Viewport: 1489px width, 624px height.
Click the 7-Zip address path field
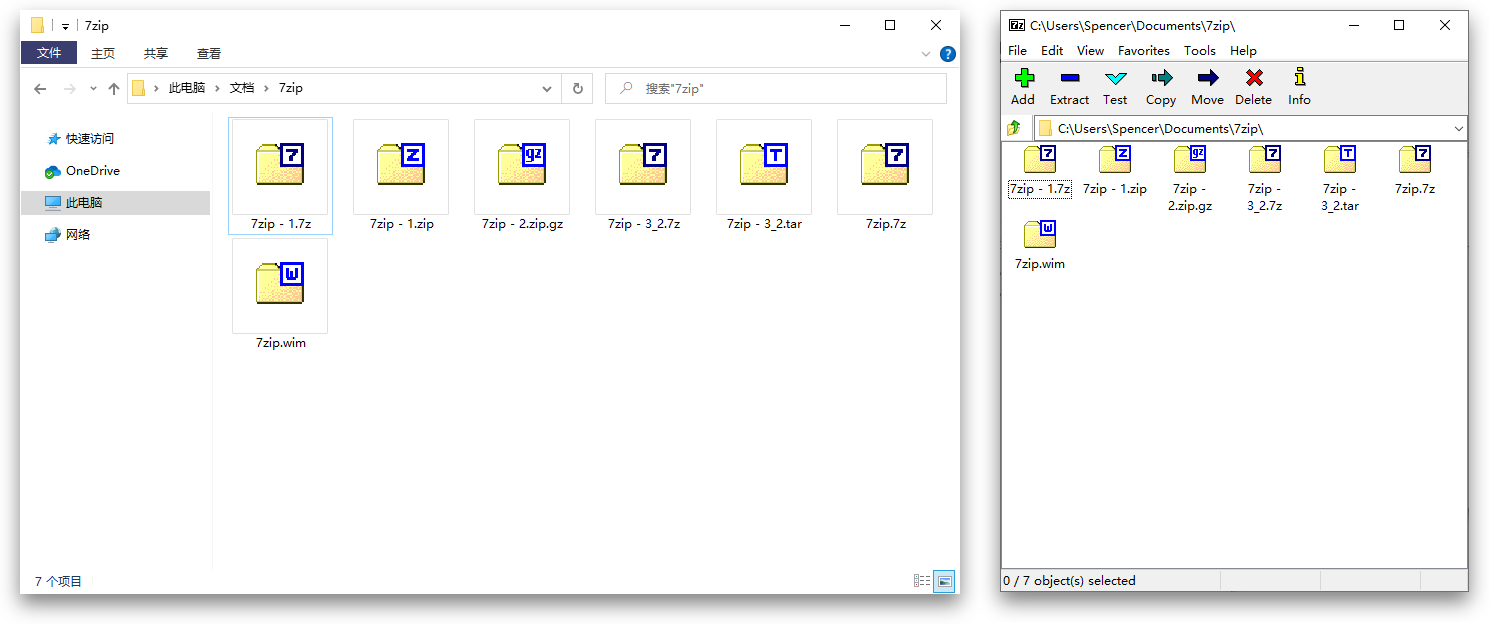click(1250, 128)
